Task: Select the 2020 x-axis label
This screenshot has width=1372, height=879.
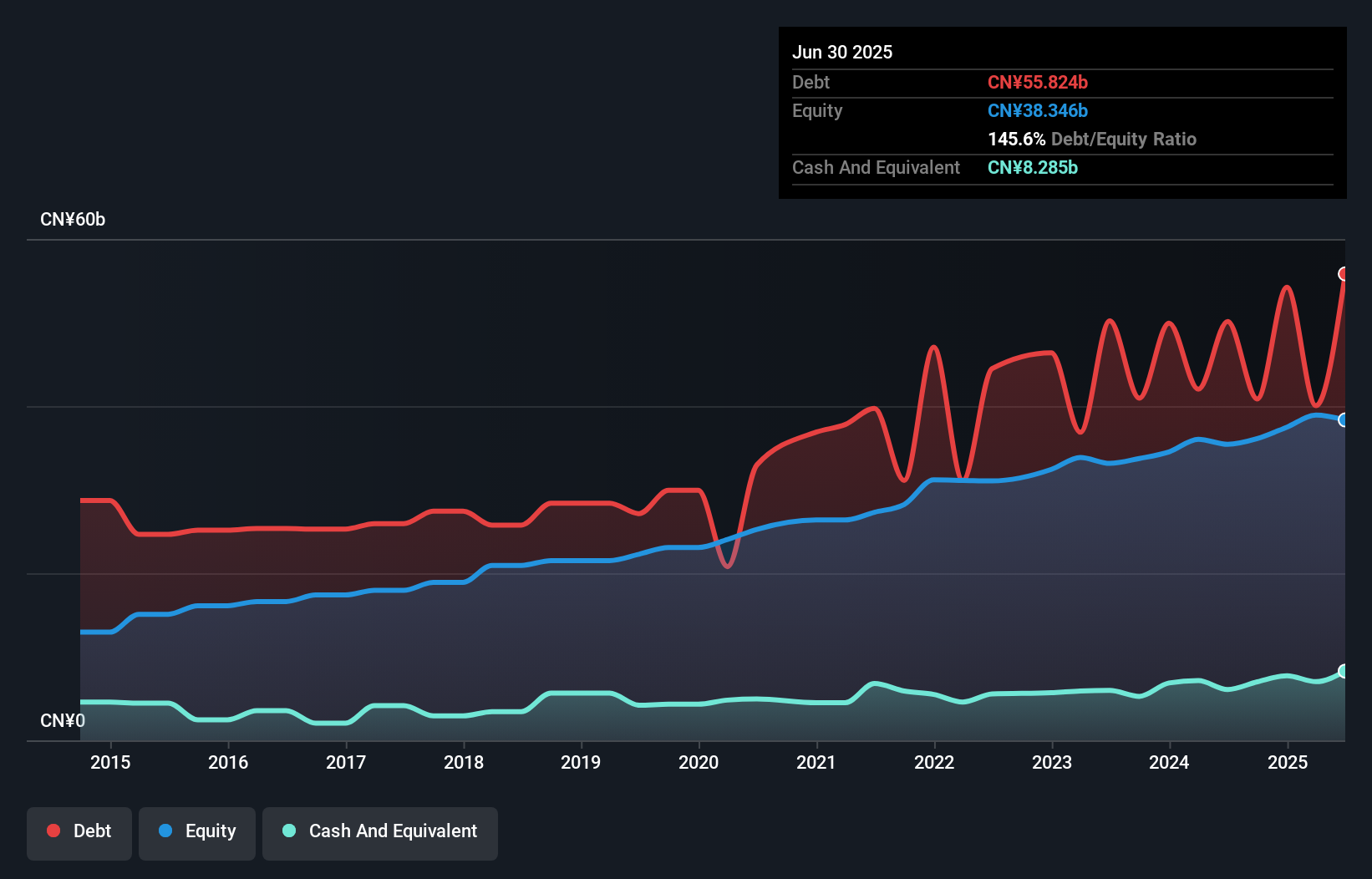Action: [x=699, y=762]
